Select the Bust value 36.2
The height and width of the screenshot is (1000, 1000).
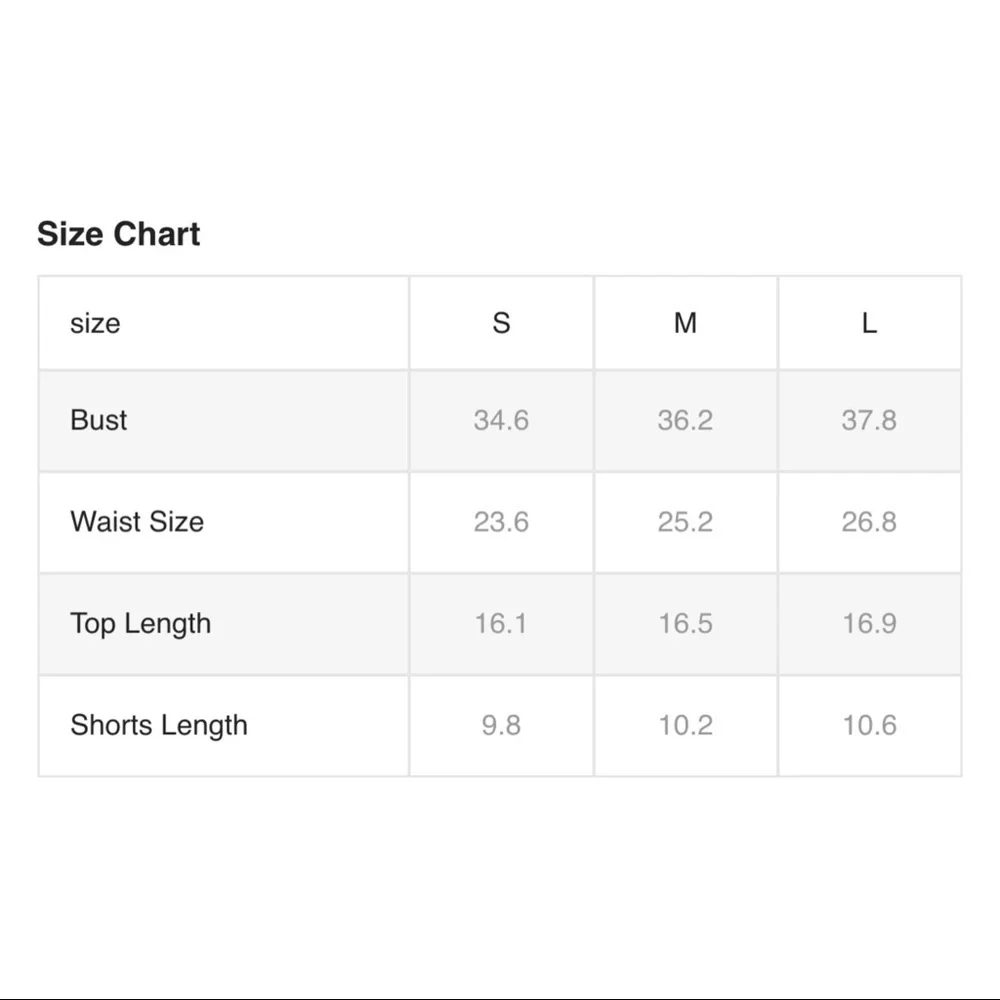pos(685,420)
